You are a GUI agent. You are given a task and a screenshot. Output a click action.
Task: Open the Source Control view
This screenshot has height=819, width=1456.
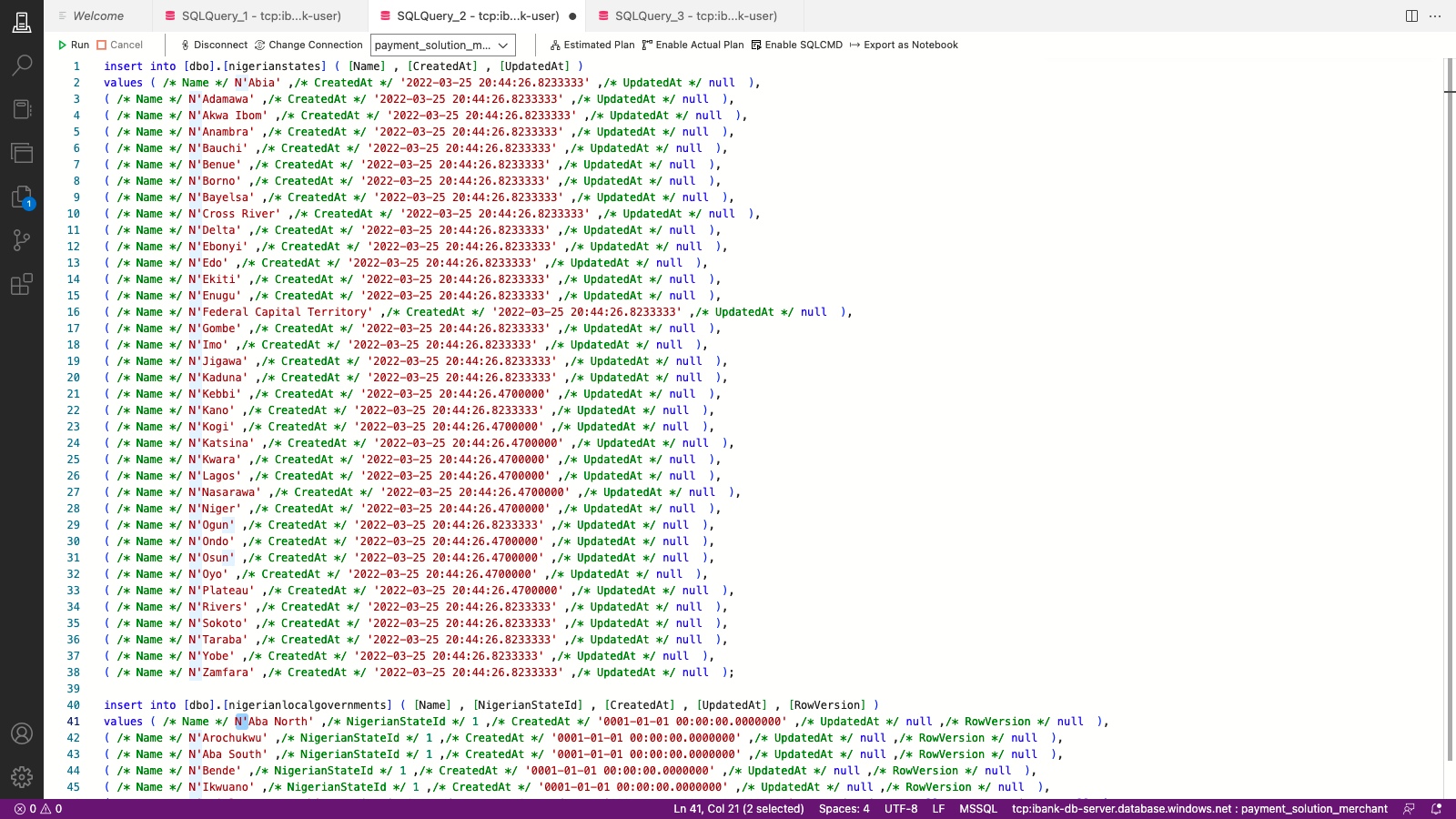[22, 240]
